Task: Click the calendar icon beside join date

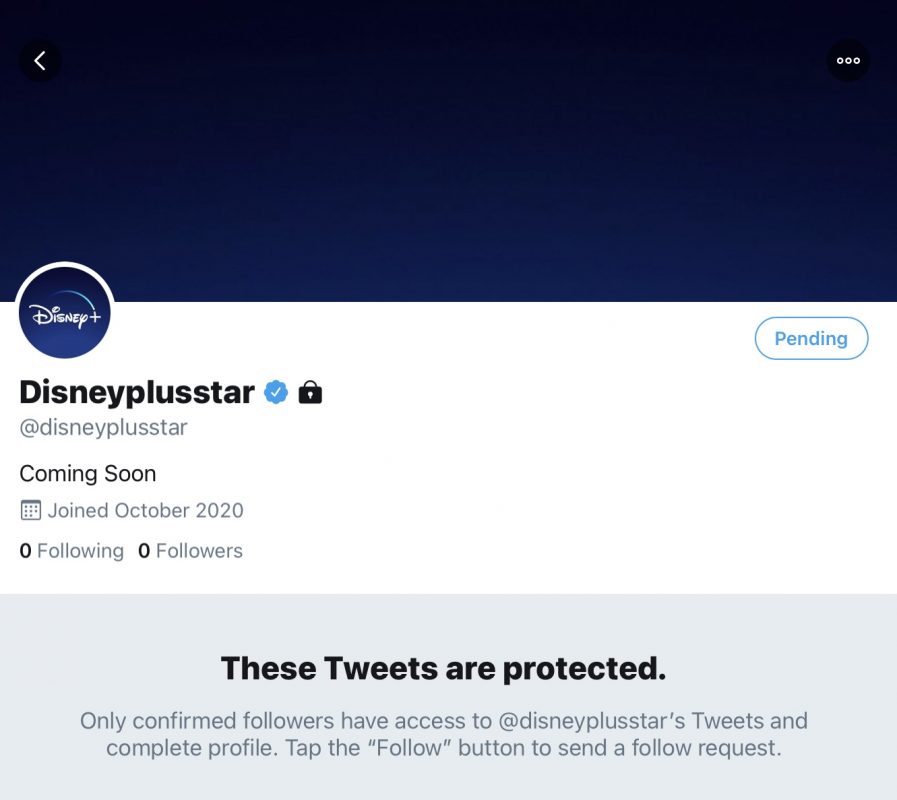Action: 30,510
